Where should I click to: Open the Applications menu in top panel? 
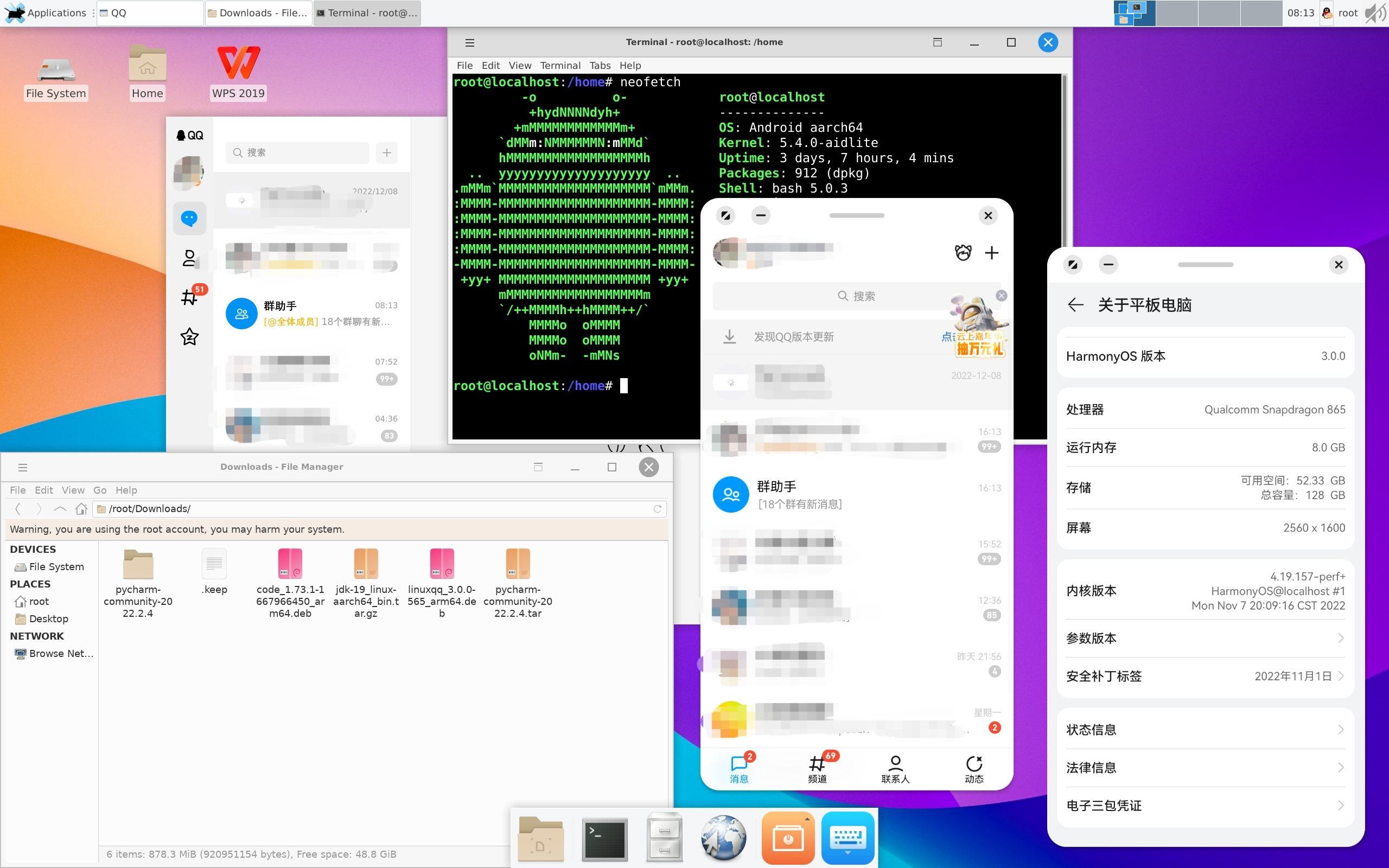point(46,12)
